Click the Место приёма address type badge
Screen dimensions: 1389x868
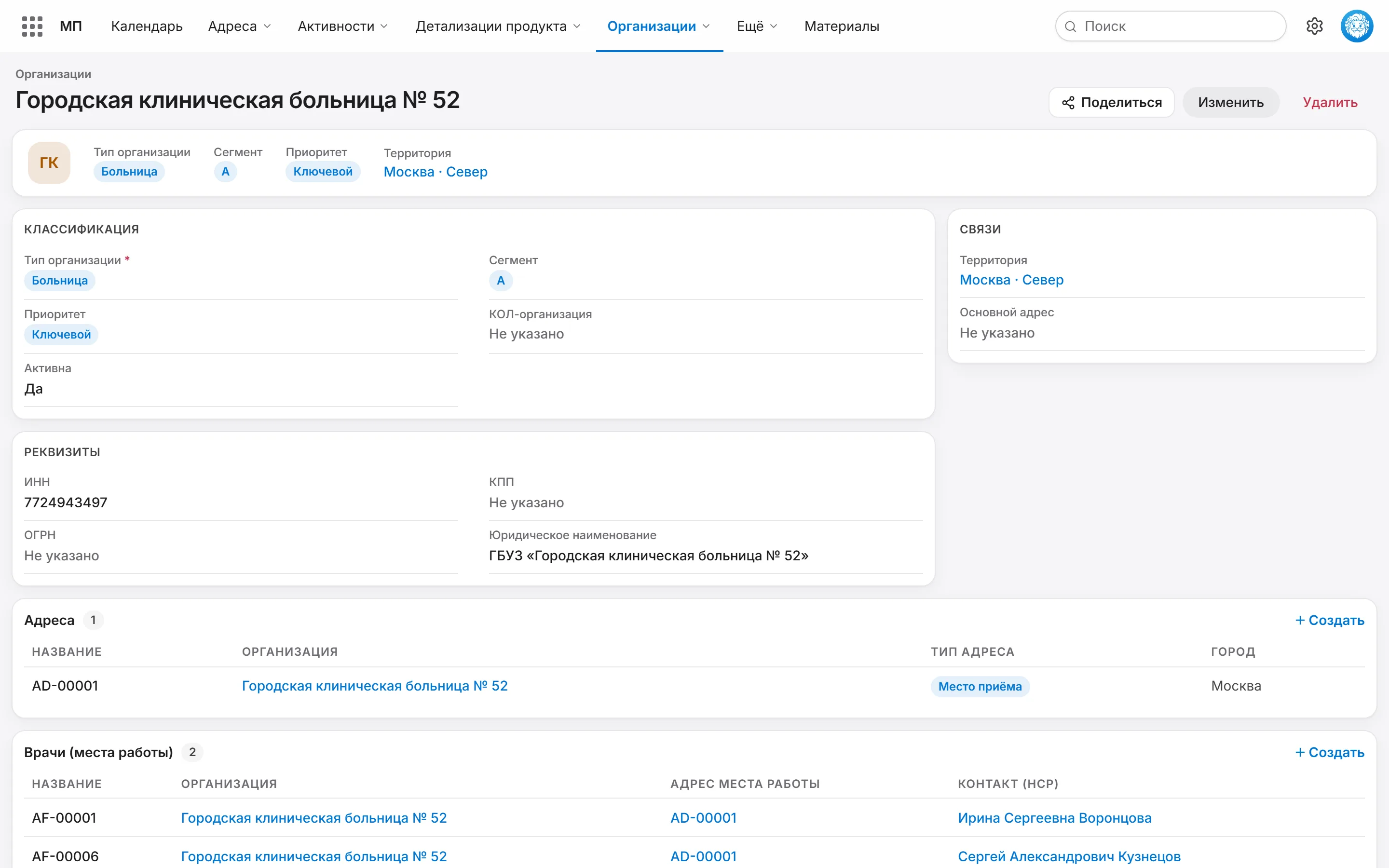coord(980,687)
